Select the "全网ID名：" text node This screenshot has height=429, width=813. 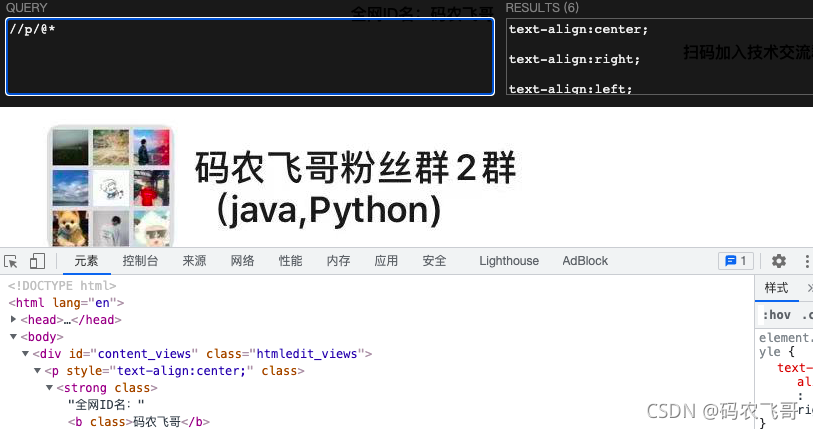(106, 405)
